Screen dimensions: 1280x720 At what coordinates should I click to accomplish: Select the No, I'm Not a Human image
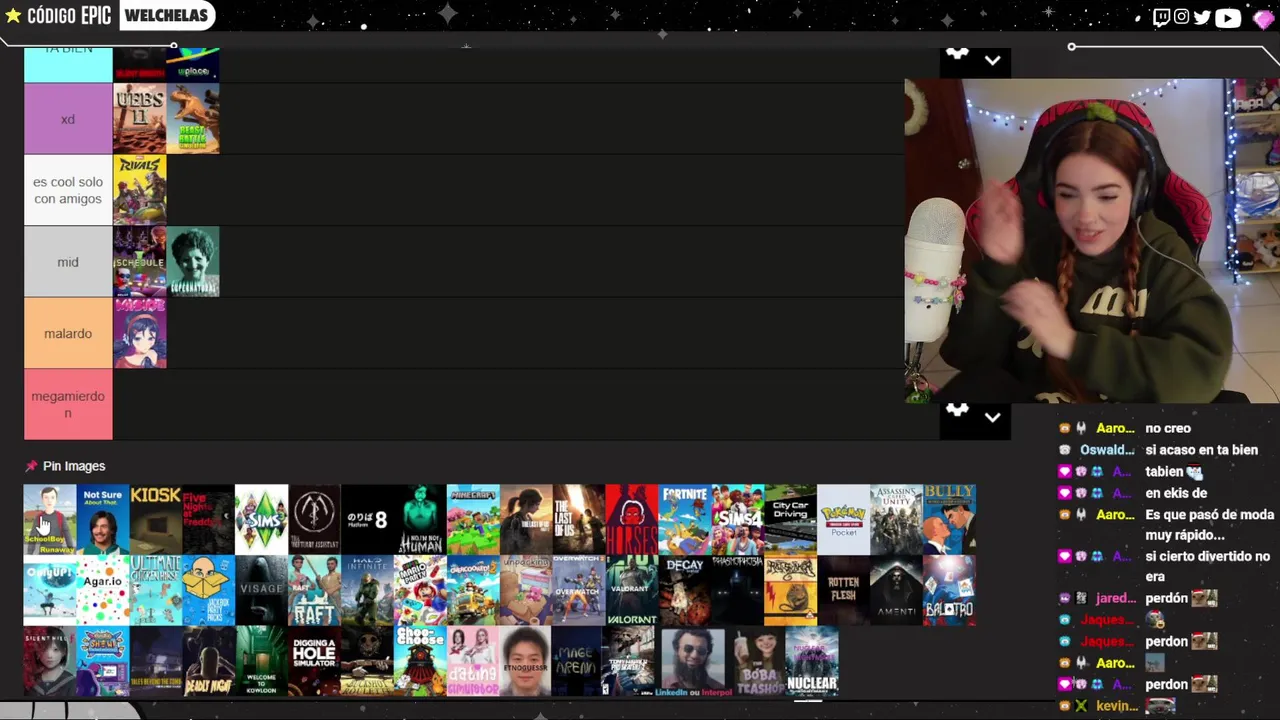pos(420,519)
